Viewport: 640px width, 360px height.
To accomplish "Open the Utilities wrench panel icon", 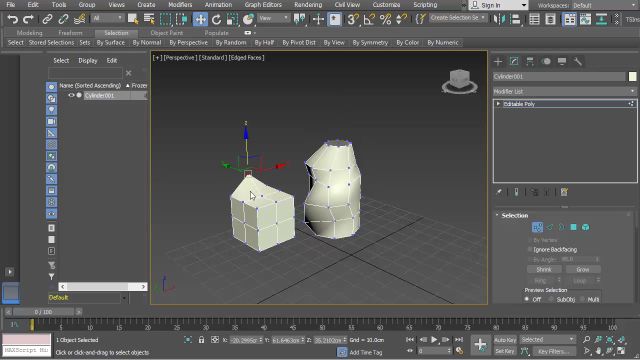I will point(578,62).
